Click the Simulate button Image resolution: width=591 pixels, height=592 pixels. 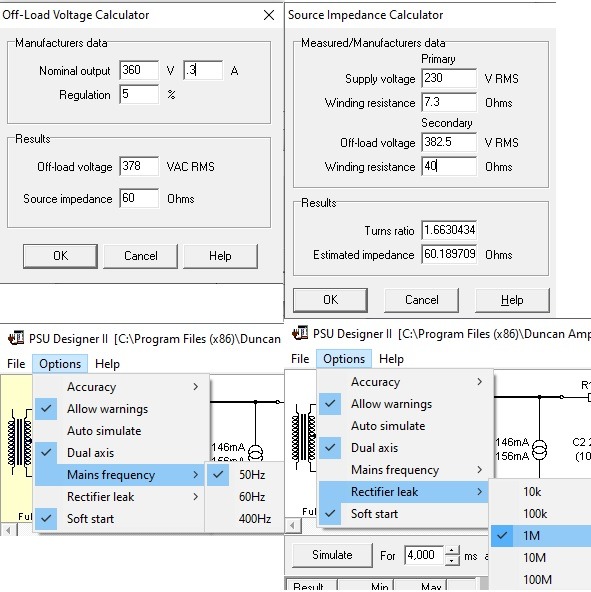[x=332, y=555]
